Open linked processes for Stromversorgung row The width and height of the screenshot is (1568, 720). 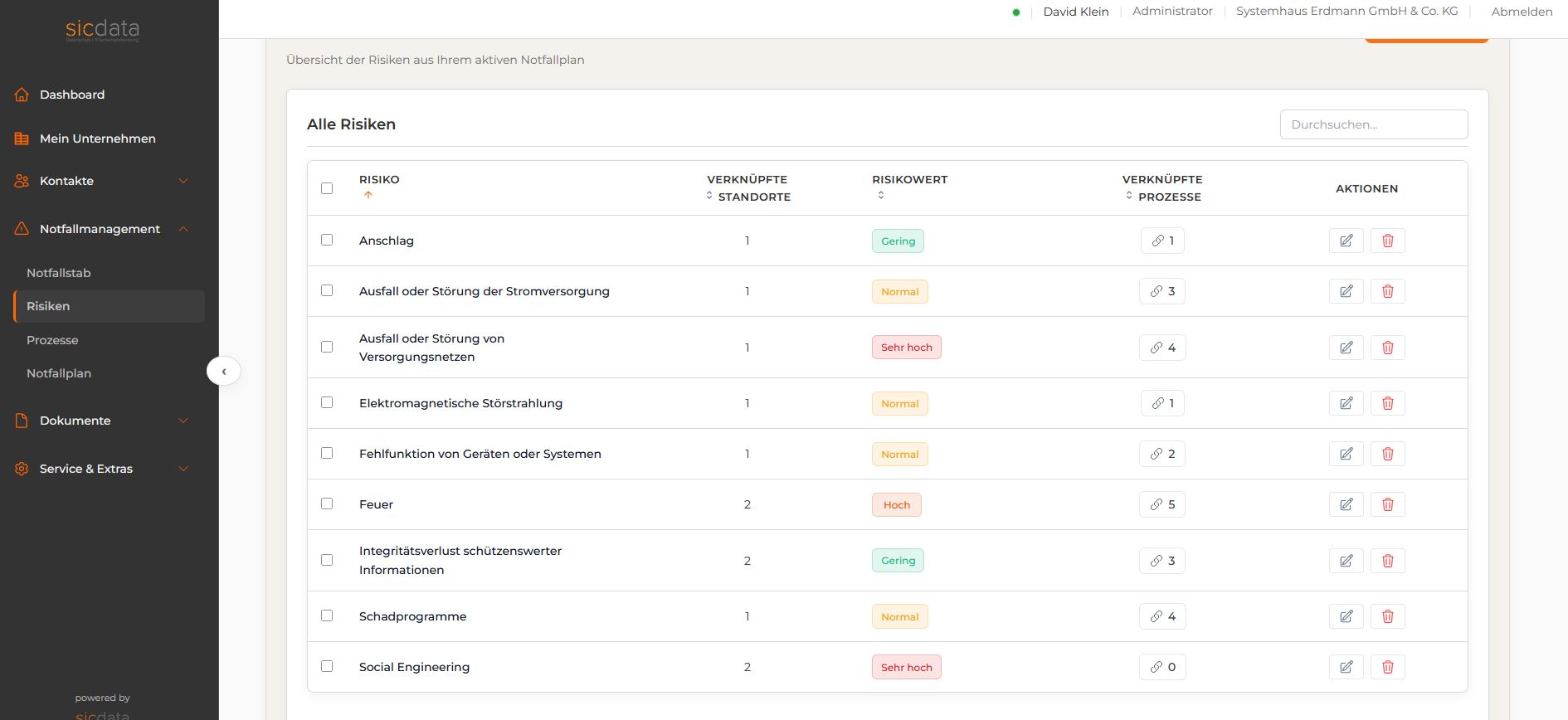[x=1162, y=291]
